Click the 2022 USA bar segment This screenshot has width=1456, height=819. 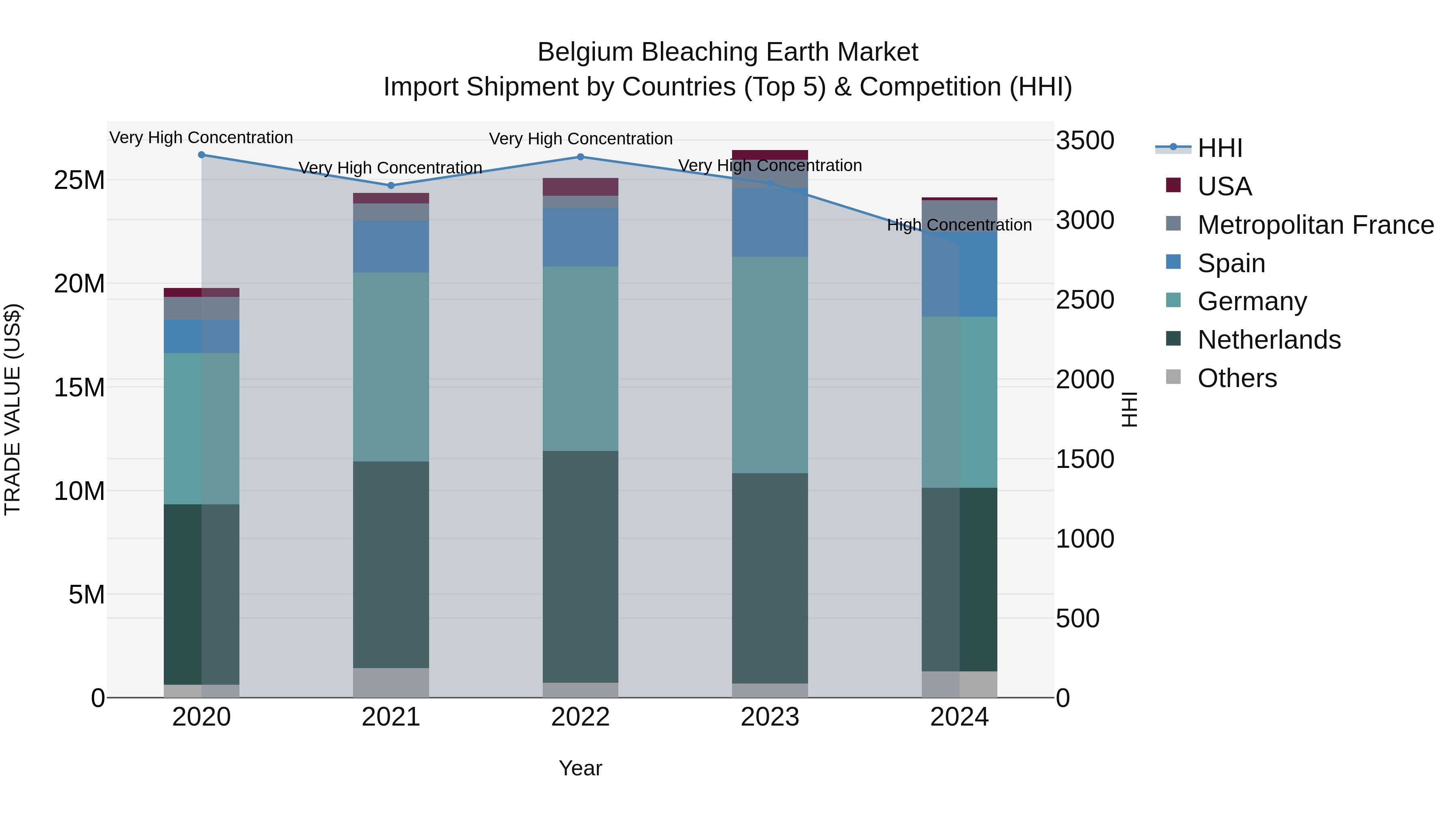pos(580,187)
